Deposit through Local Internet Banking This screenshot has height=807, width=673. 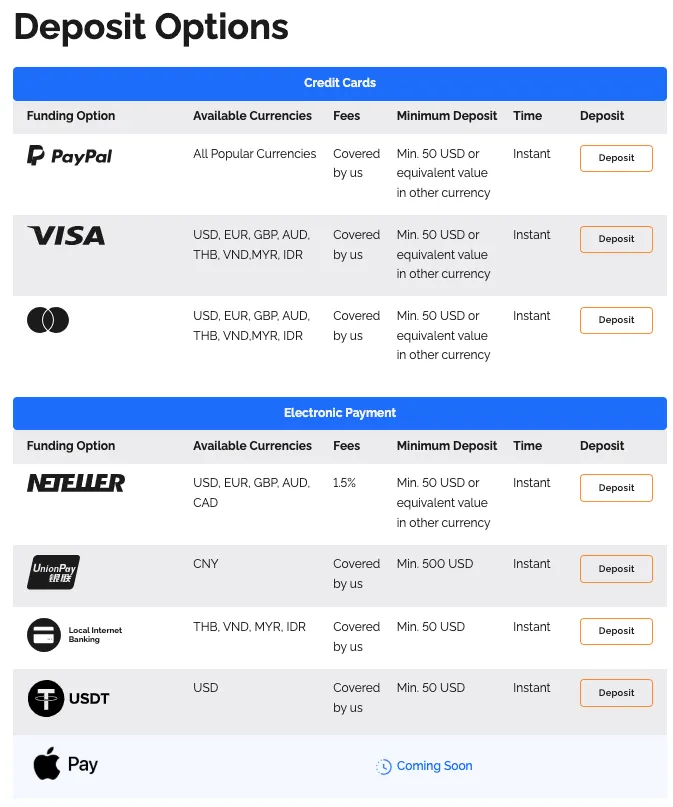coord(616,631)
